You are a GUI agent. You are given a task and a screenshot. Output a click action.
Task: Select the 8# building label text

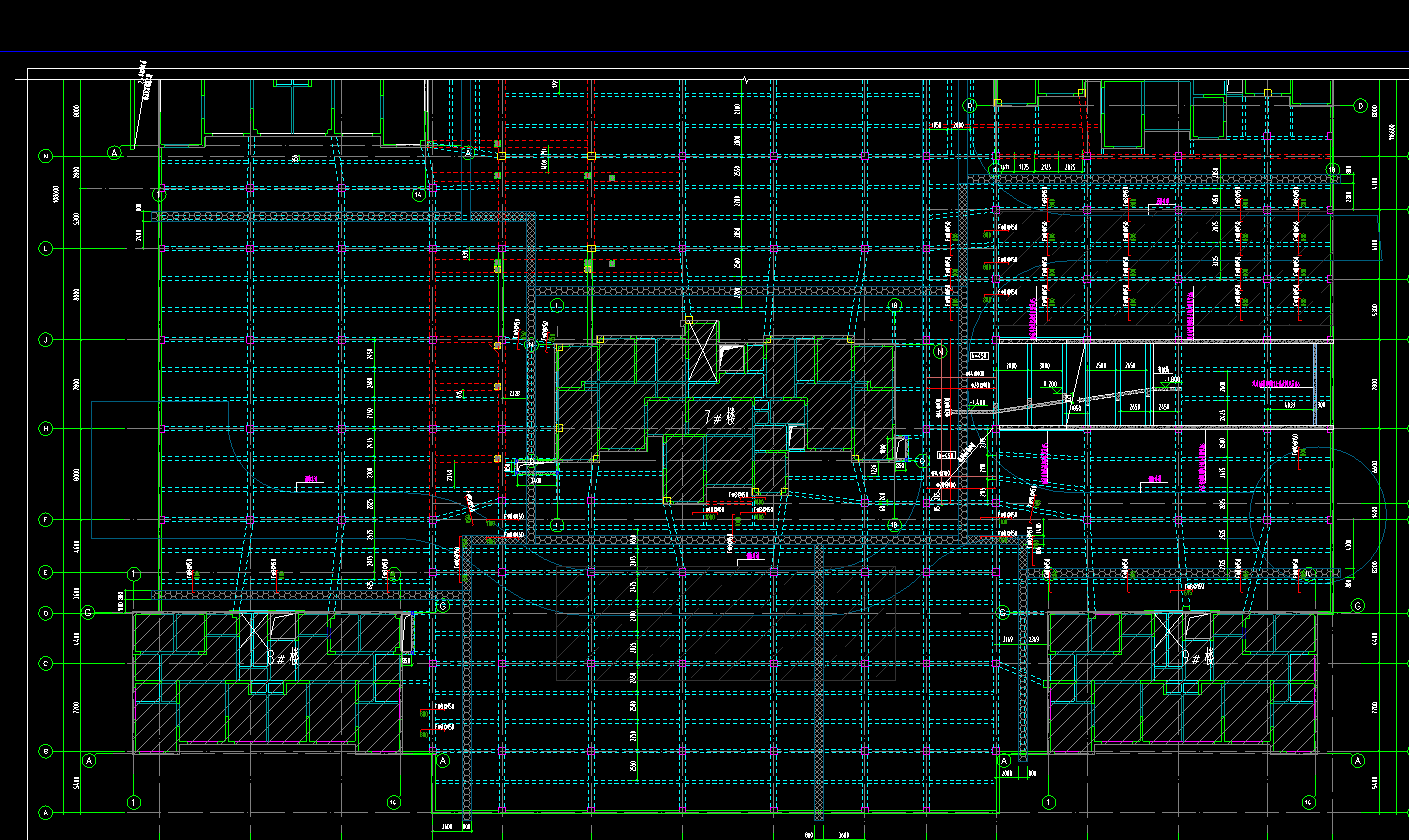(x=285, y=658)
